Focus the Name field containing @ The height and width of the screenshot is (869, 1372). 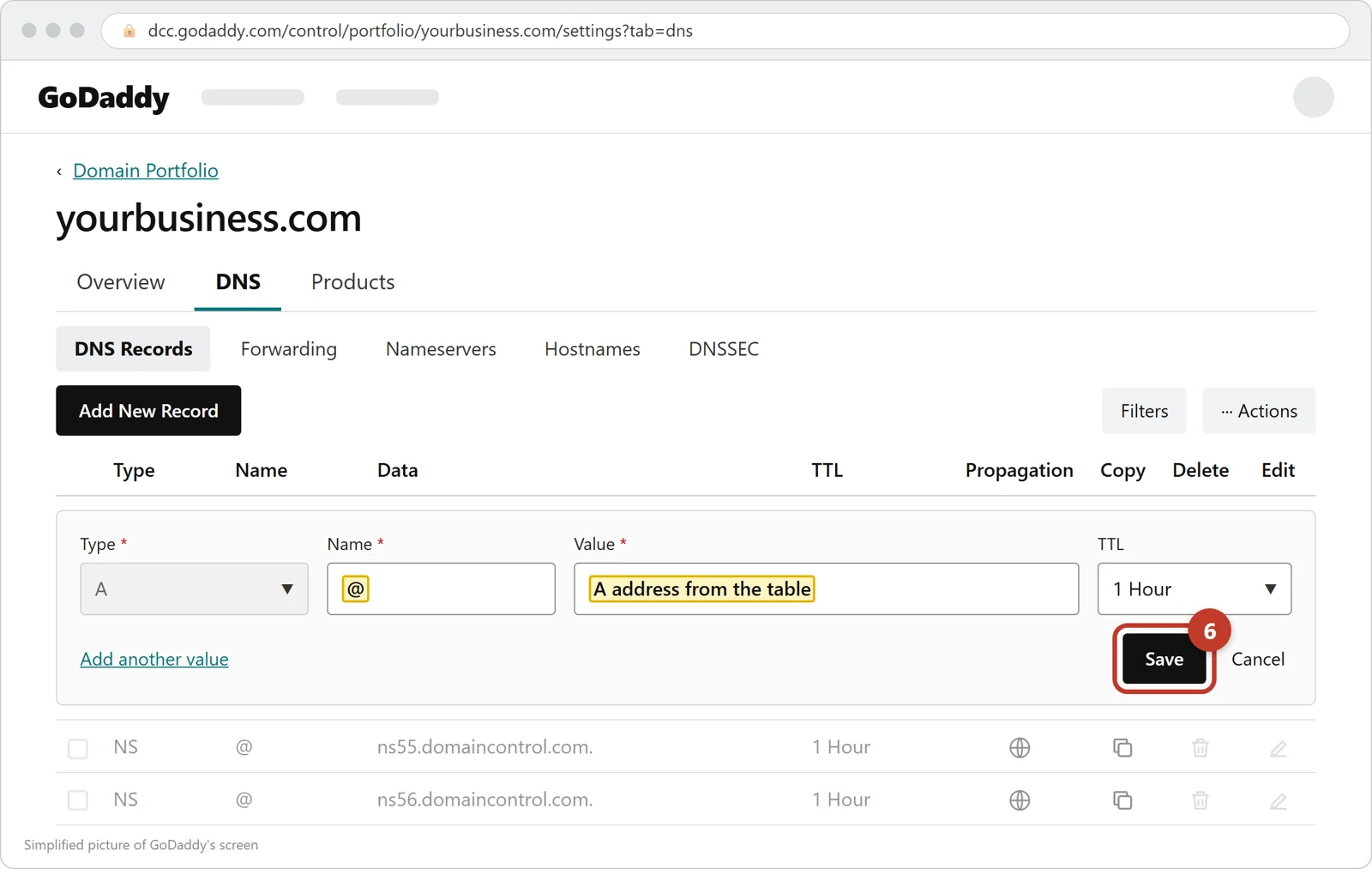click(441, 588)
